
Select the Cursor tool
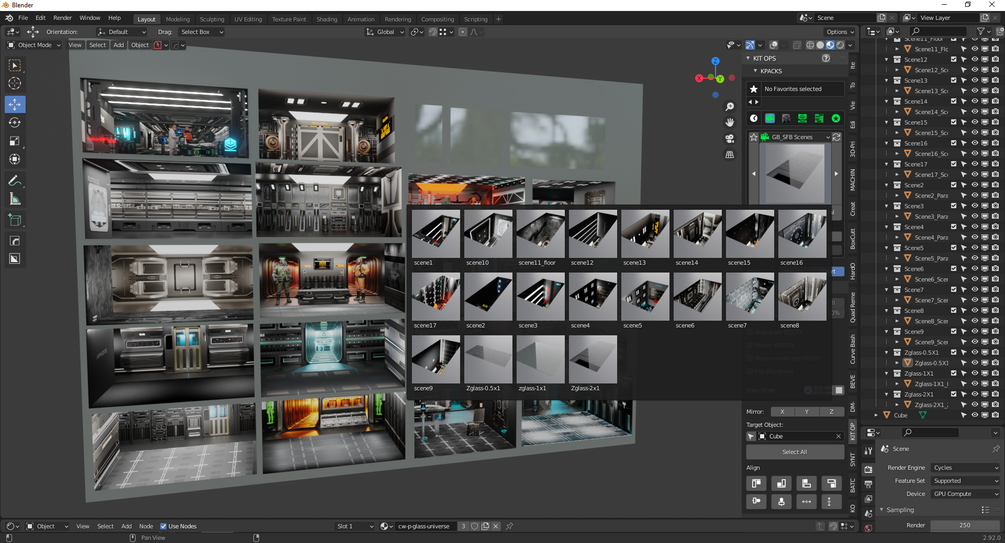pos(14,83)
